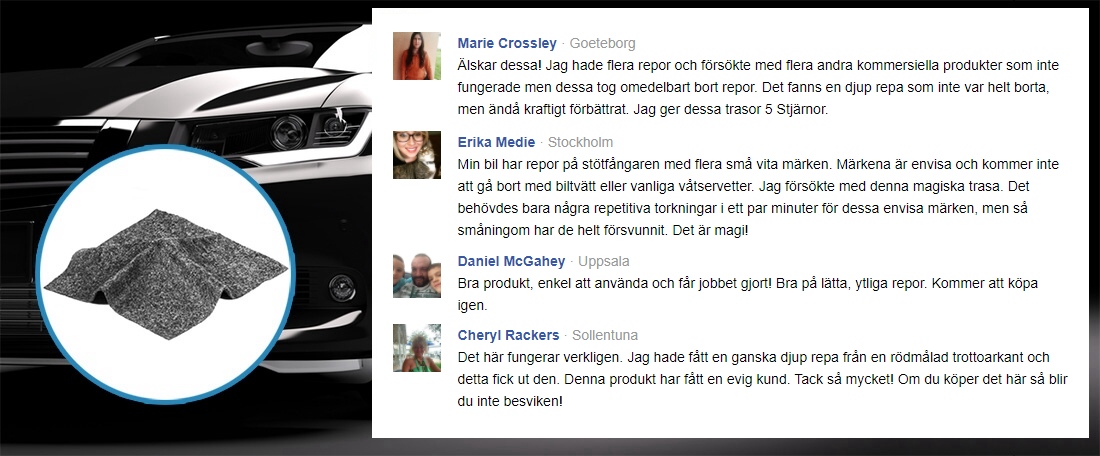Viewport: 1100px width, 456px height.
Task: Open the Marie Crossley name link
Action: click(507, 43)
